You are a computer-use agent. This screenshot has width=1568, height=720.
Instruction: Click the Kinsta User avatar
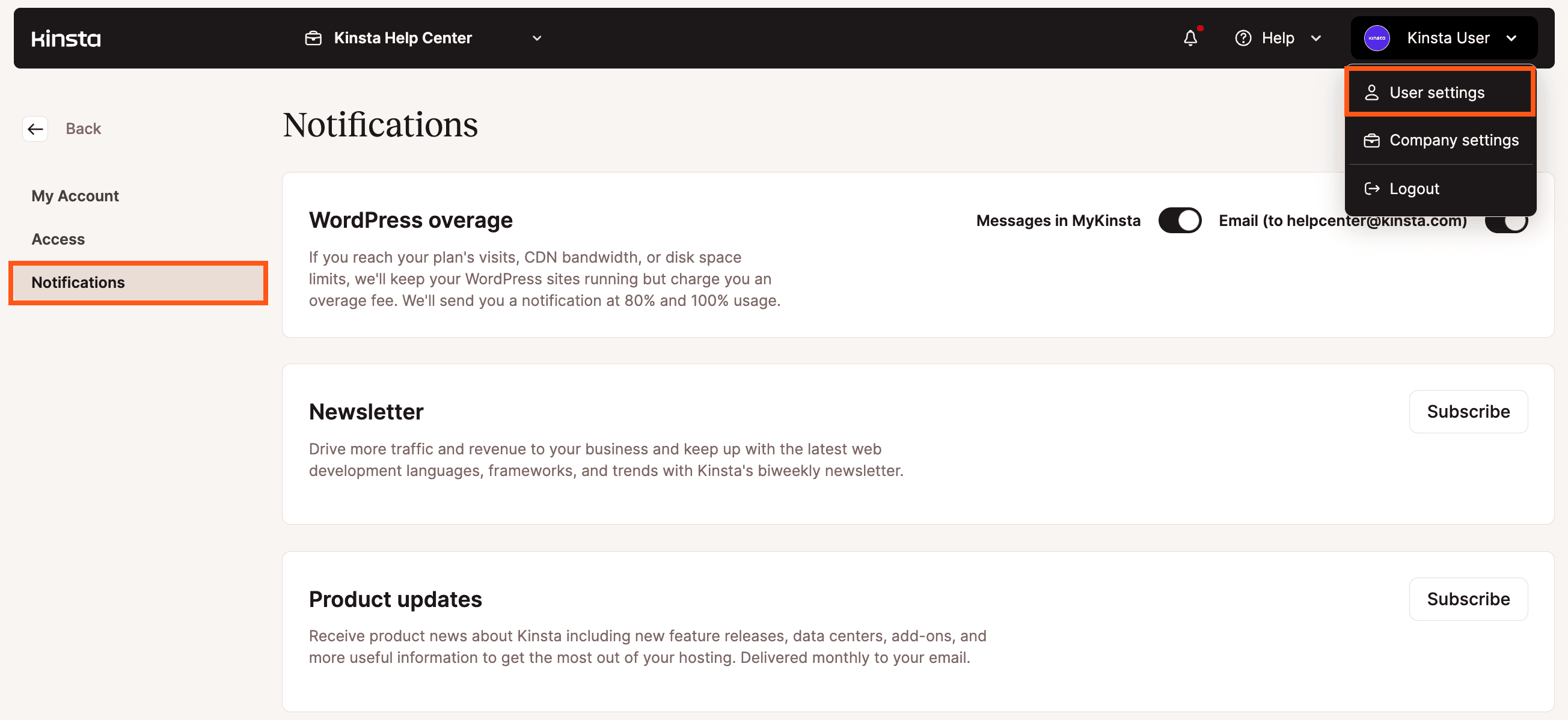click(1376, 38)
